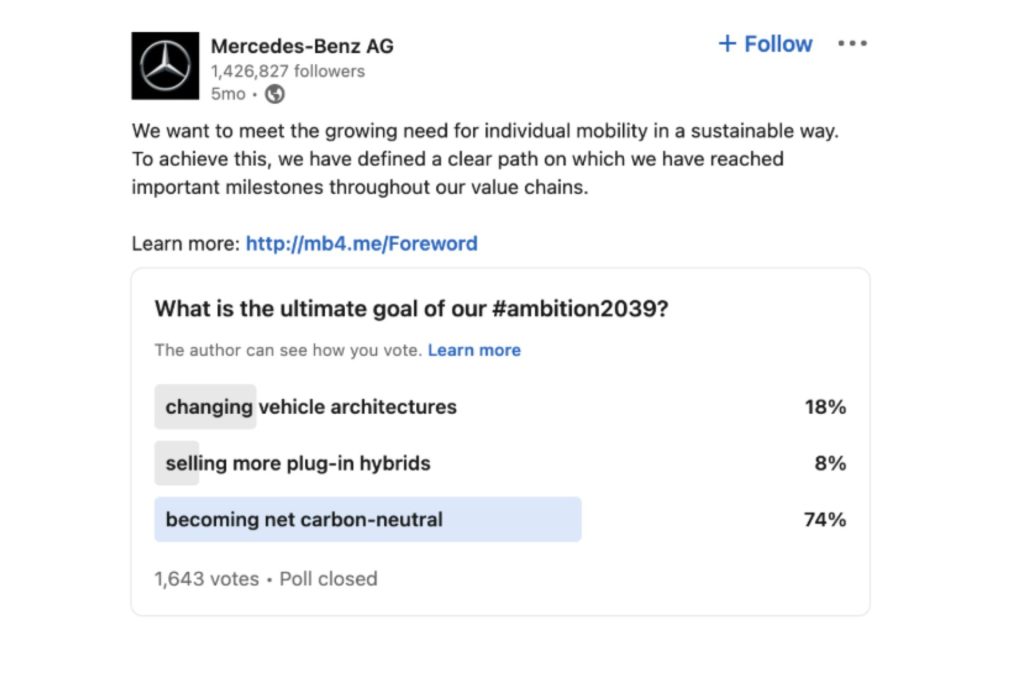The image size is (1024, 683).
Task: Click Learn more about poll voting
Action: click(x=474, y=350)
